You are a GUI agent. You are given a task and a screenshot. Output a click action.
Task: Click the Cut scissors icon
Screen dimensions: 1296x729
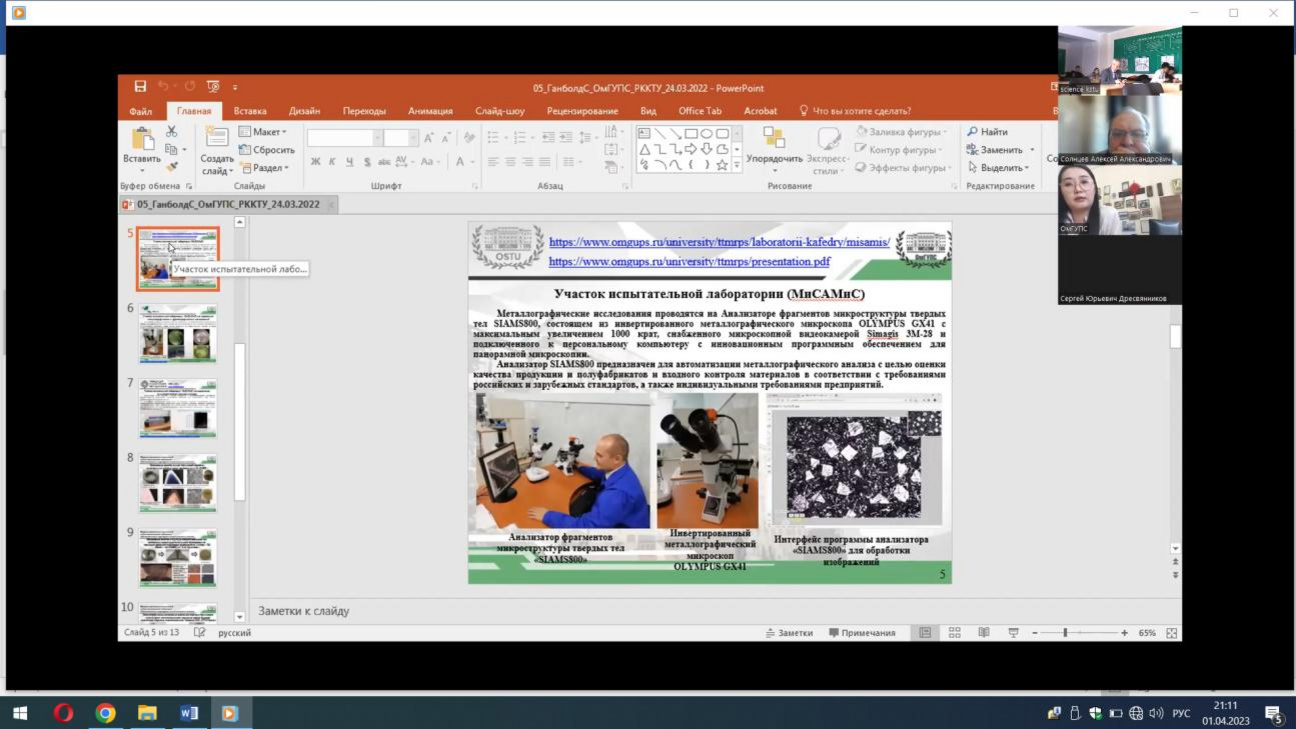pyautogui.click(x=171, y=132)
